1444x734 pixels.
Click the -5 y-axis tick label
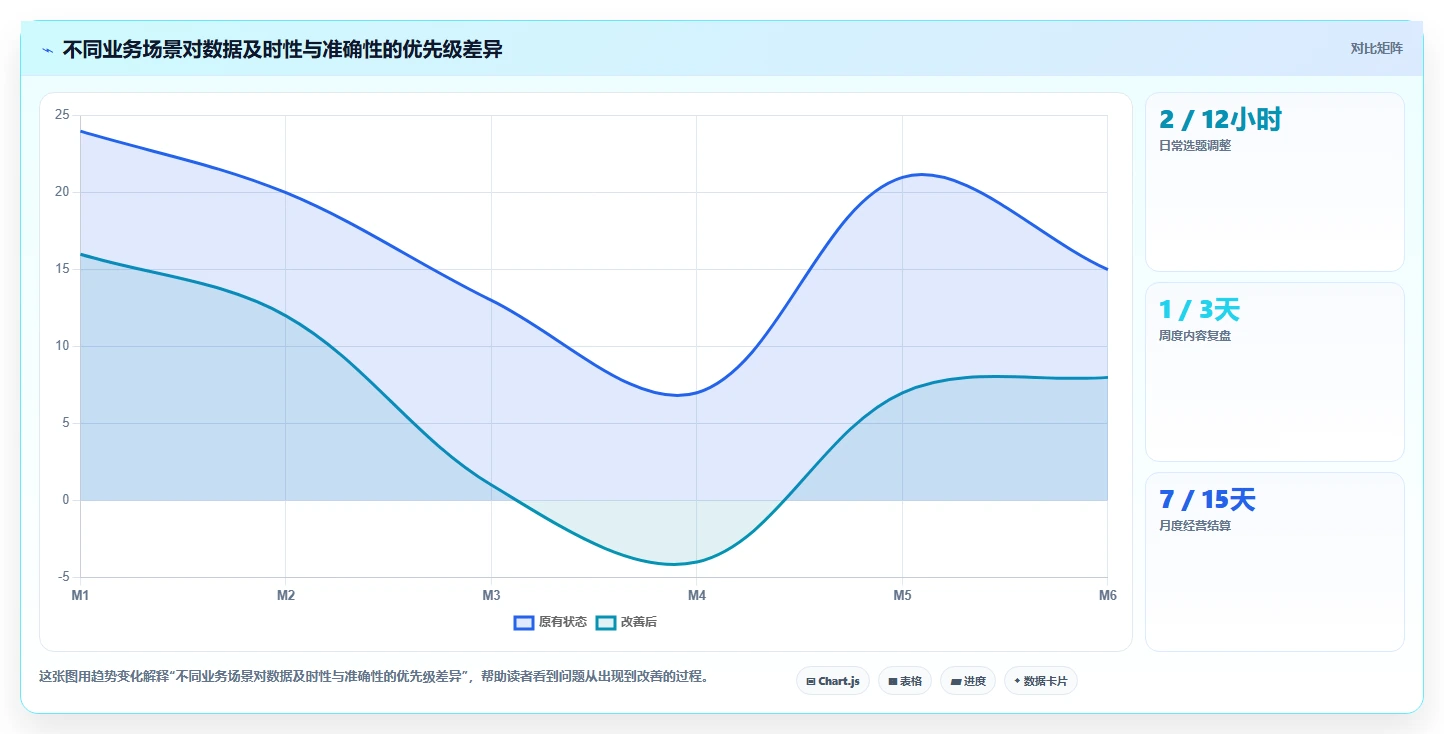pos(64,577)
